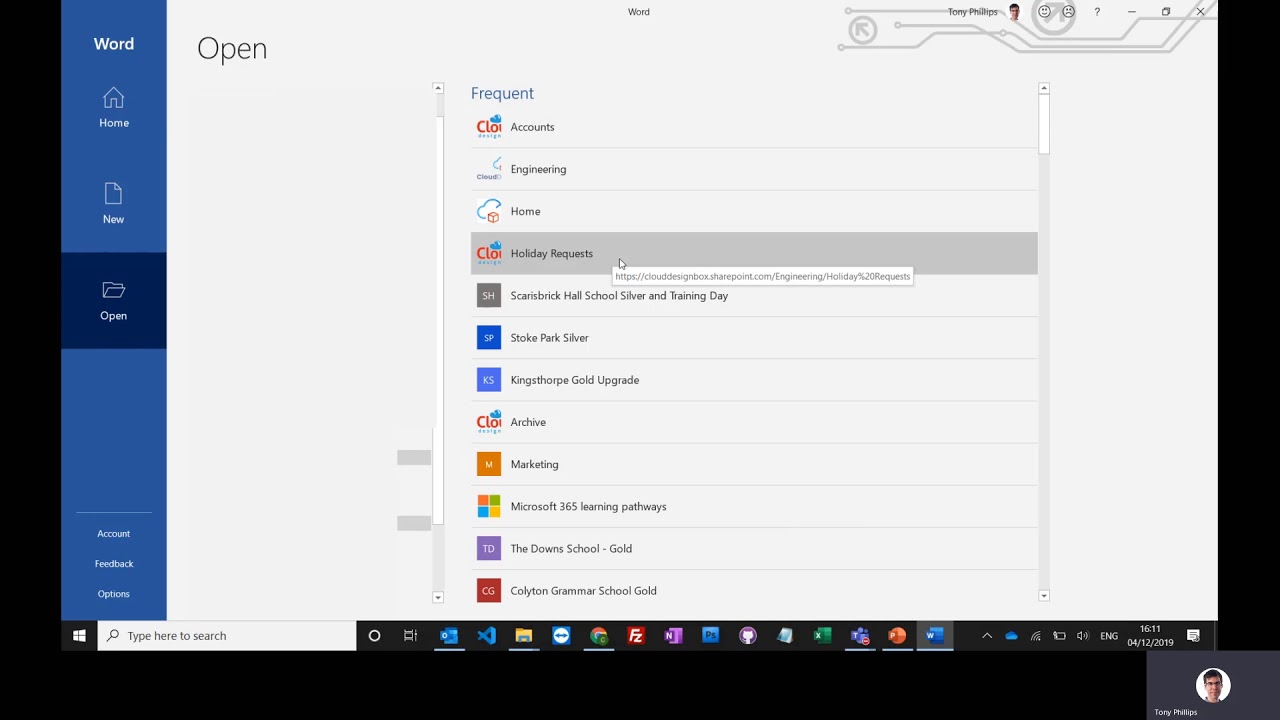Image resolution: width=1280 pixels, height=720 pixels.
Task: Open Cortana circle icon on taskbar
Action: coord(374,635)
